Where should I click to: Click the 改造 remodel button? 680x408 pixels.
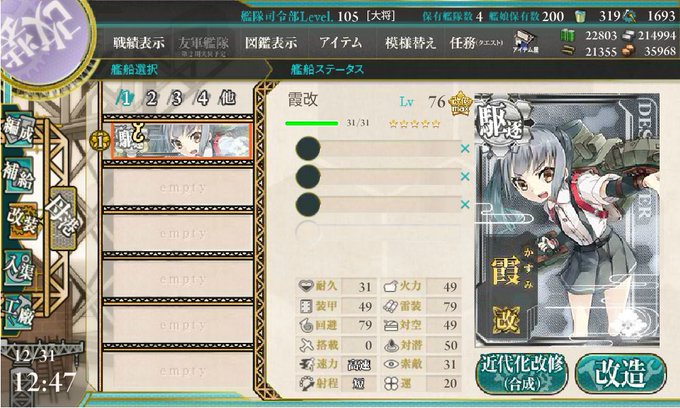click(x=621, y=373)
